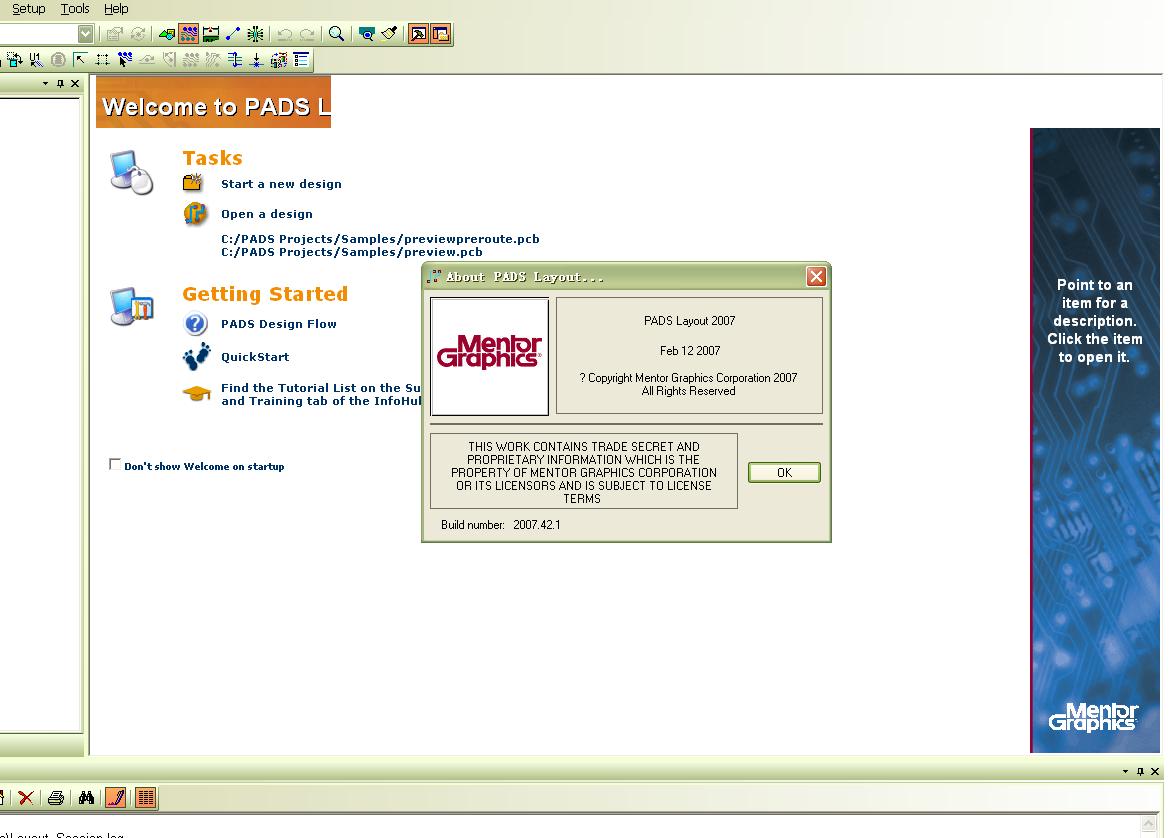Toggle Output window auto-hide pin
The image size is (1171, 838).
[1140, 772]
